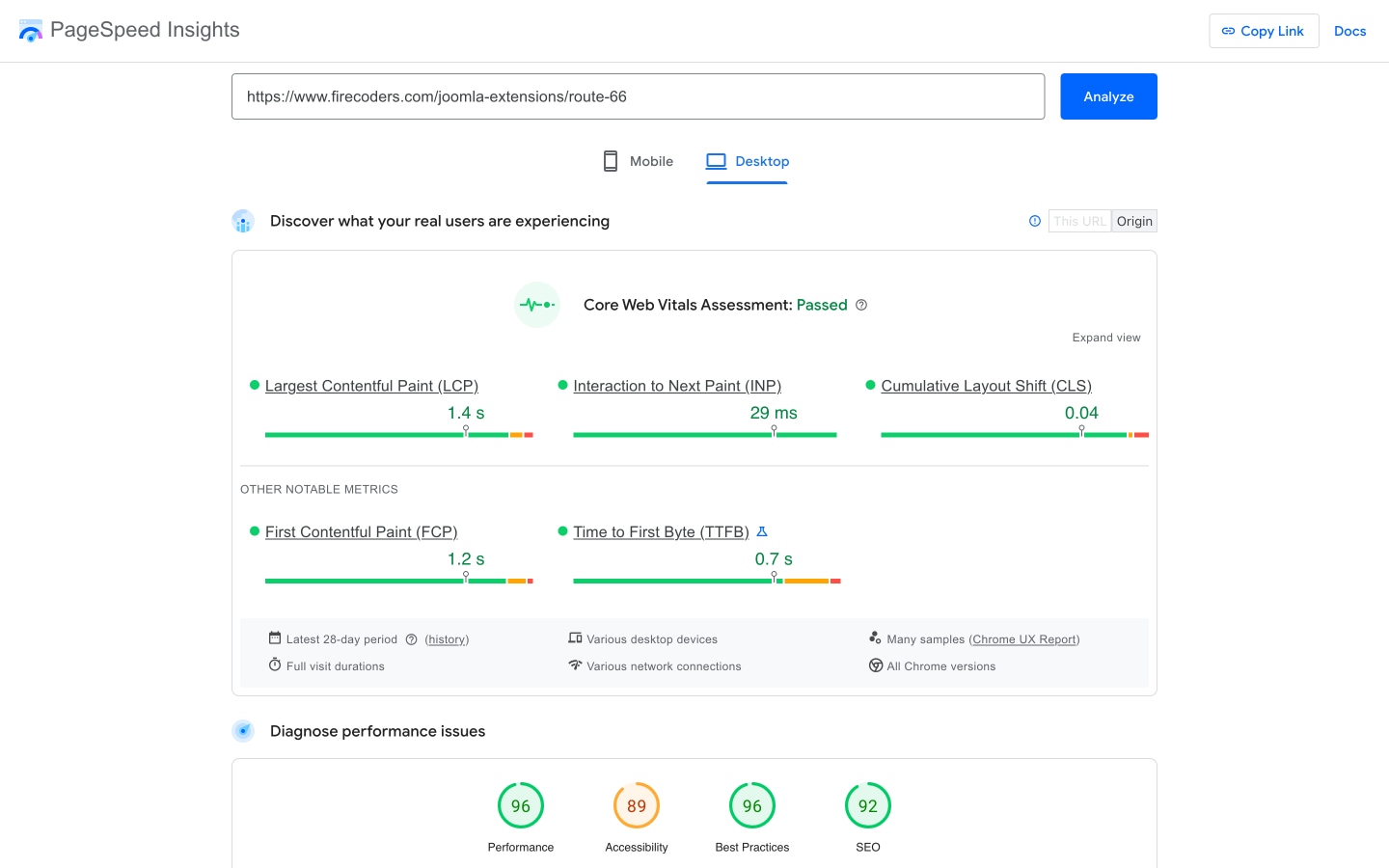Click the Accessibility score gauge 89

point(637,805)
